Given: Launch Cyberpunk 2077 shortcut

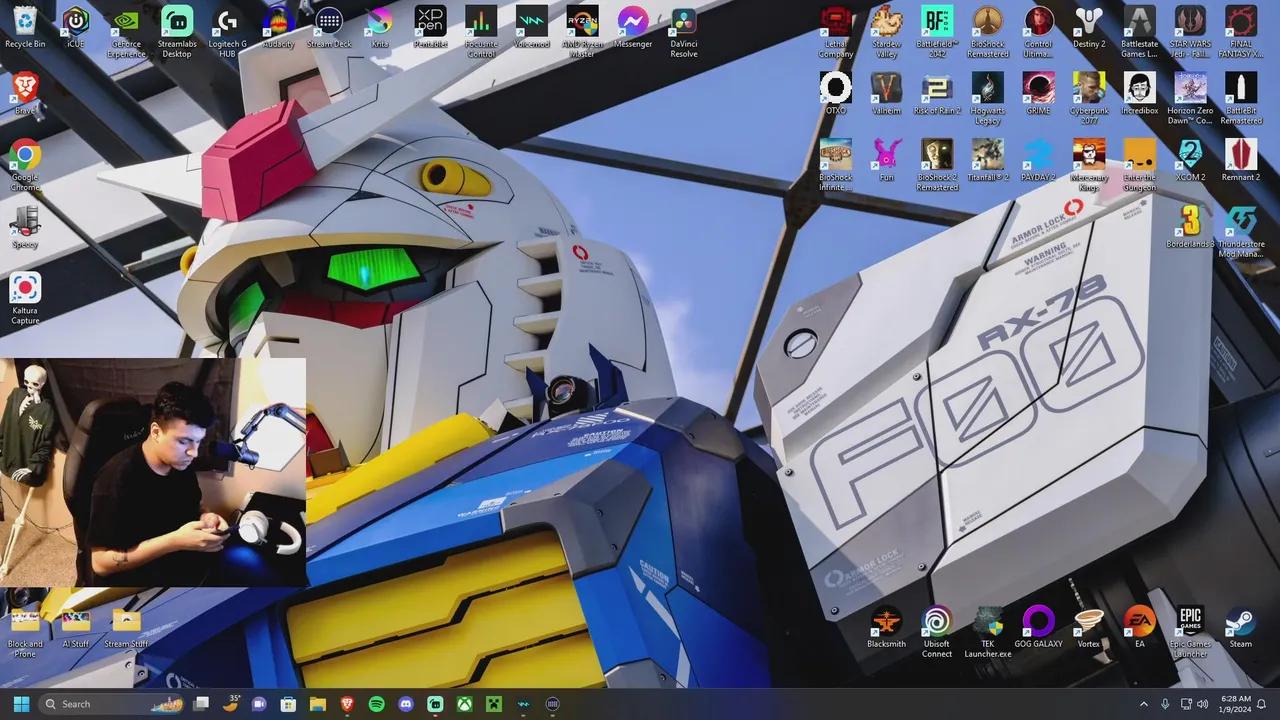Looking at the screenshot, I should tap(1089, 98).
